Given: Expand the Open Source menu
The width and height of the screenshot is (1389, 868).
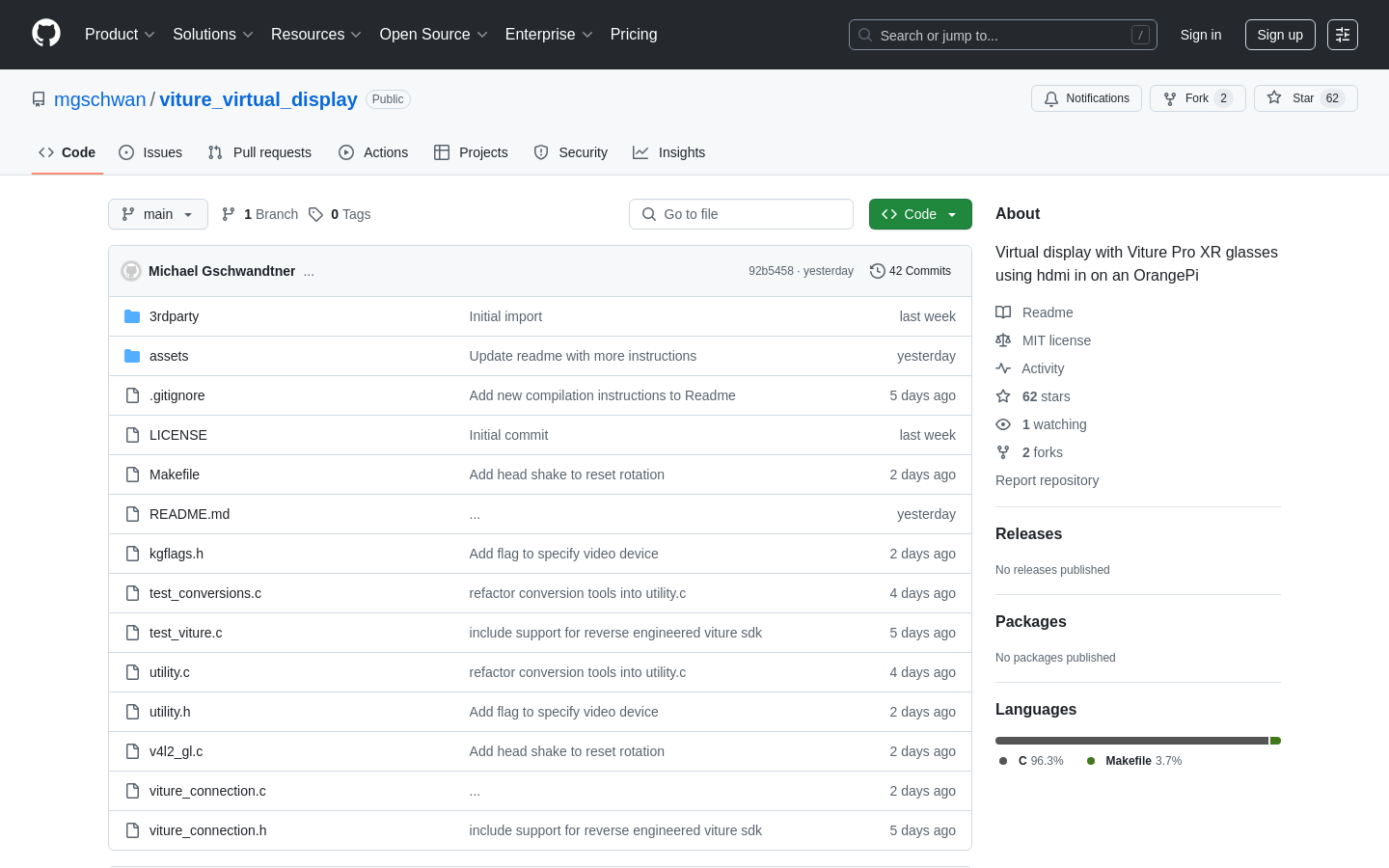Looking at the screenshot, I should 434,35.
